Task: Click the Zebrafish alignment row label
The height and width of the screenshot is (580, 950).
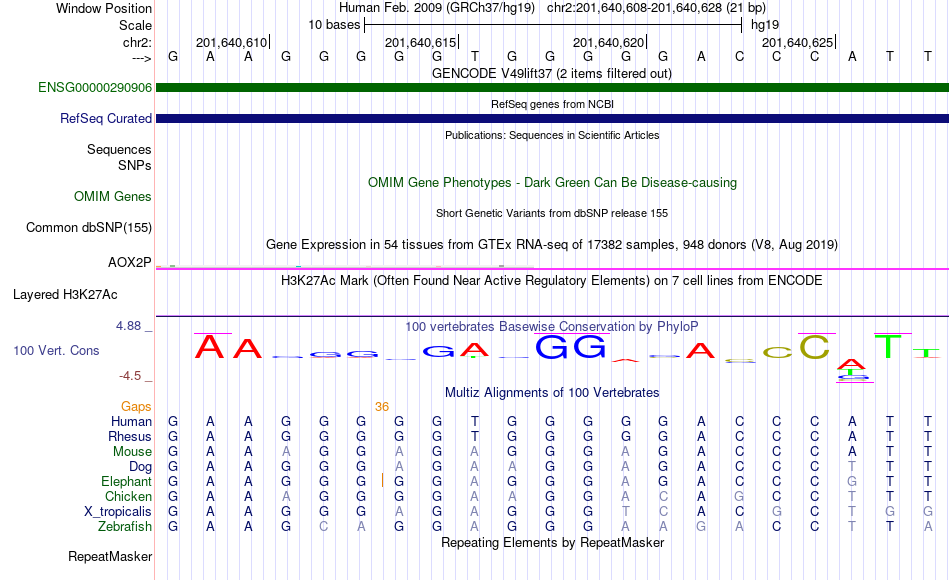Action: click(x=125, y=526)
